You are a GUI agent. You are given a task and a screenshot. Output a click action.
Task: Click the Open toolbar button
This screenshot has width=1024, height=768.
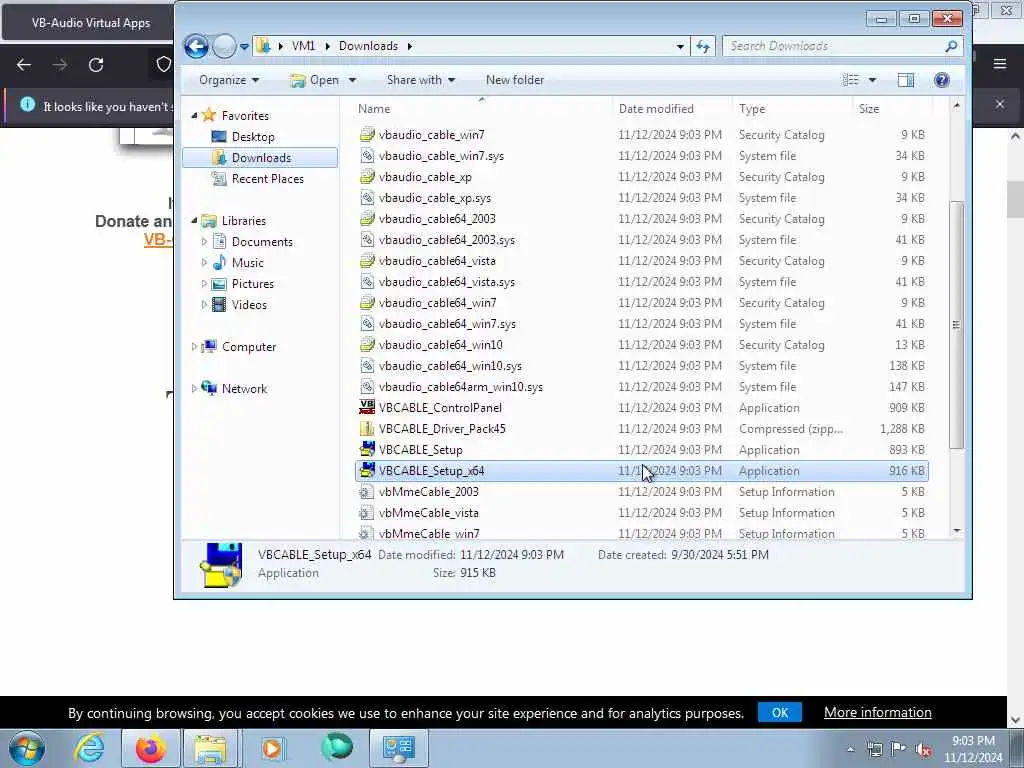[x=315, y=80]
